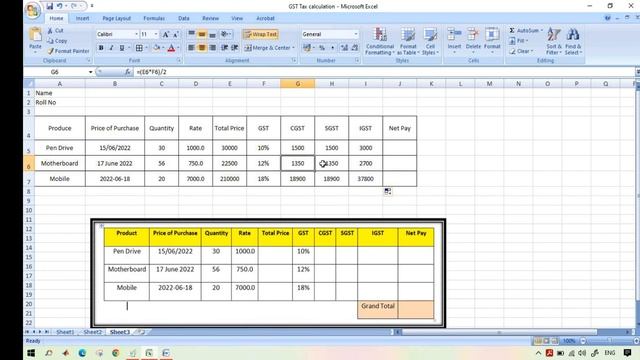Viewport: 640px width, 360px height.
Task: Click AutoSum
Action: (x=526, y=31)
